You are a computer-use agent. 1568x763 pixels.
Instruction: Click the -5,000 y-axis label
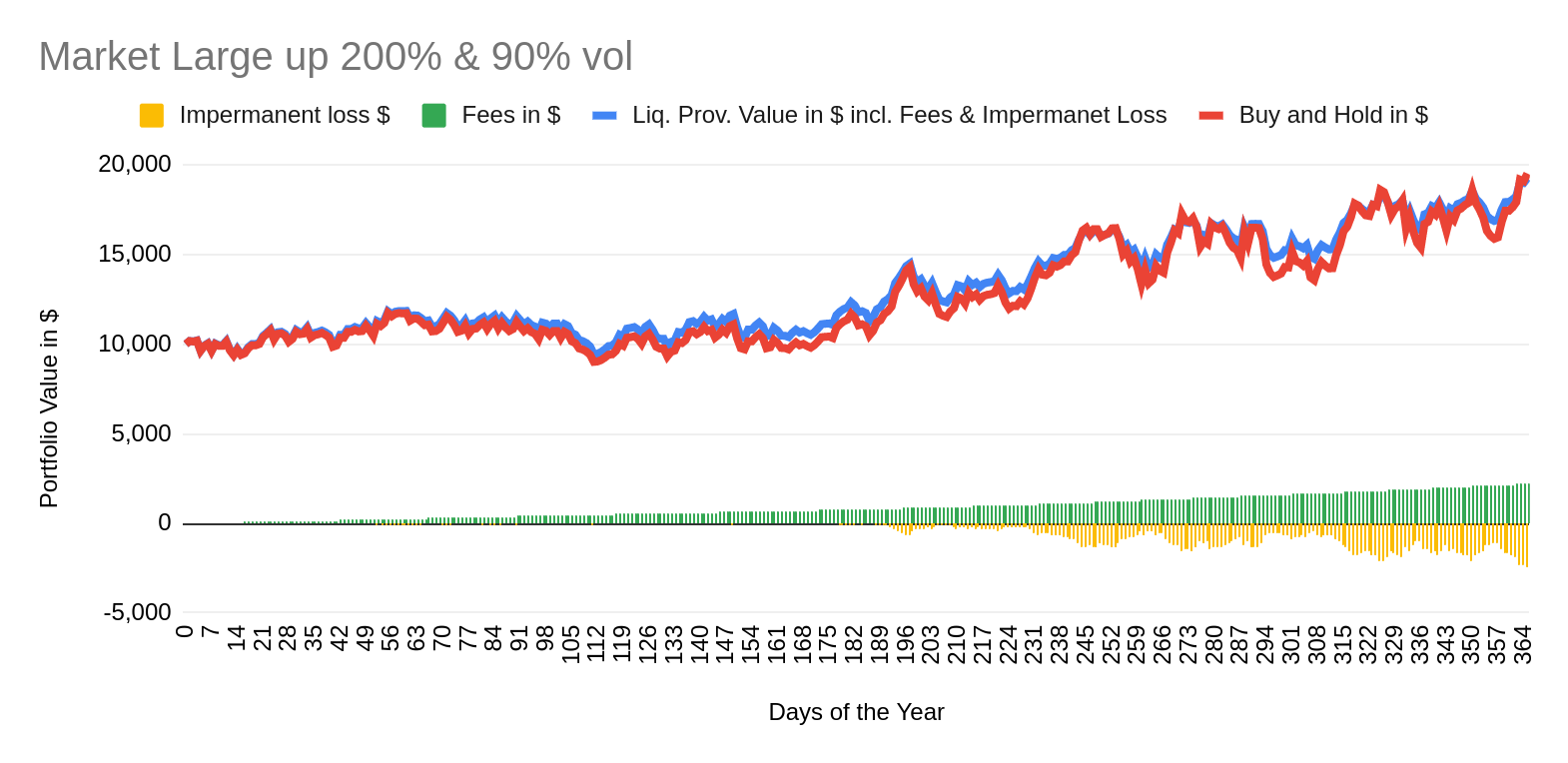coord(138,612)
